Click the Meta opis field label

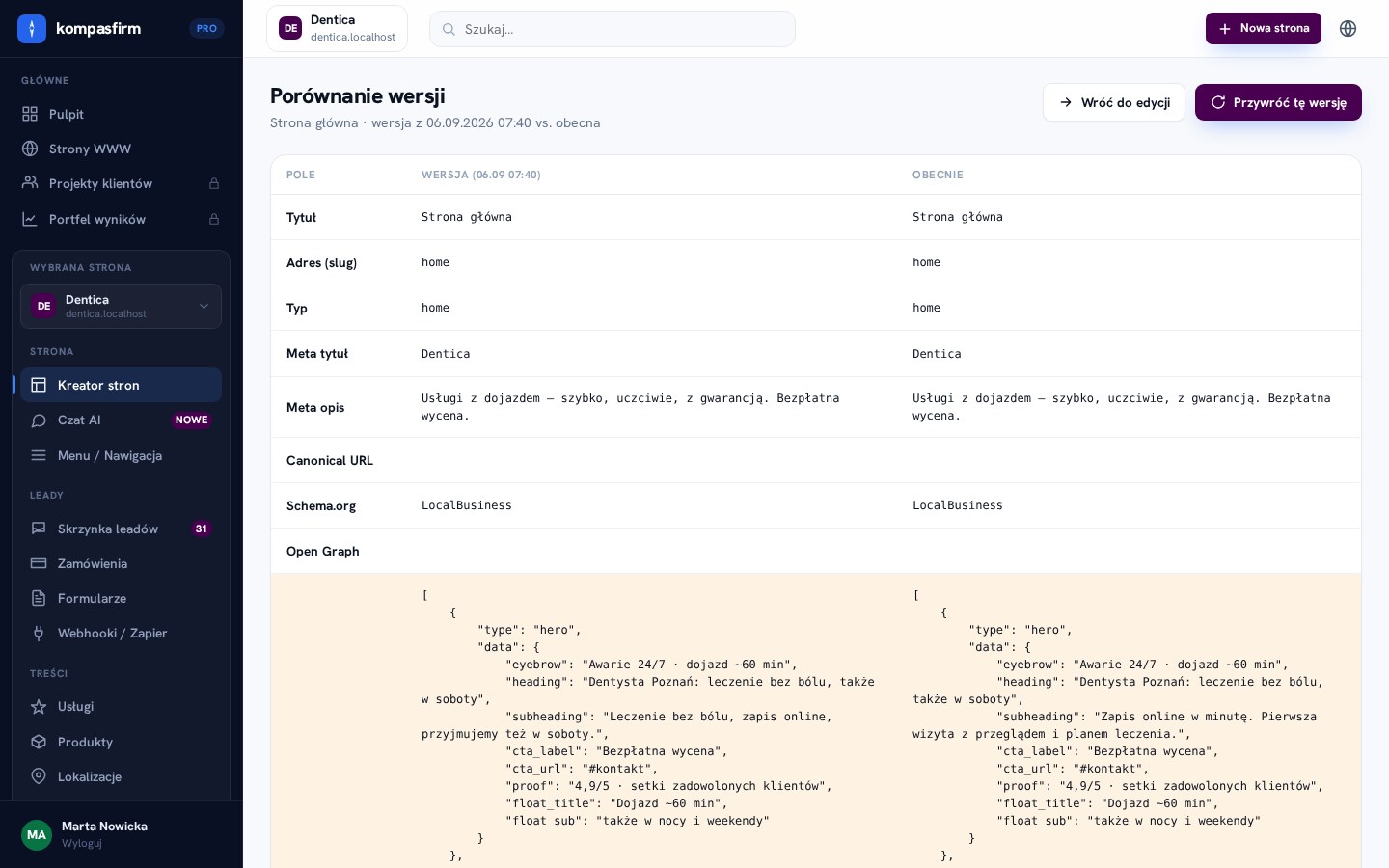point(315,407)
